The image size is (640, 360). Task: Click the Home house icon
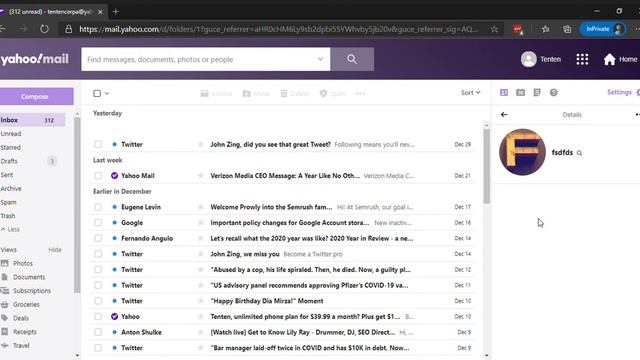(x=609, y=59)
